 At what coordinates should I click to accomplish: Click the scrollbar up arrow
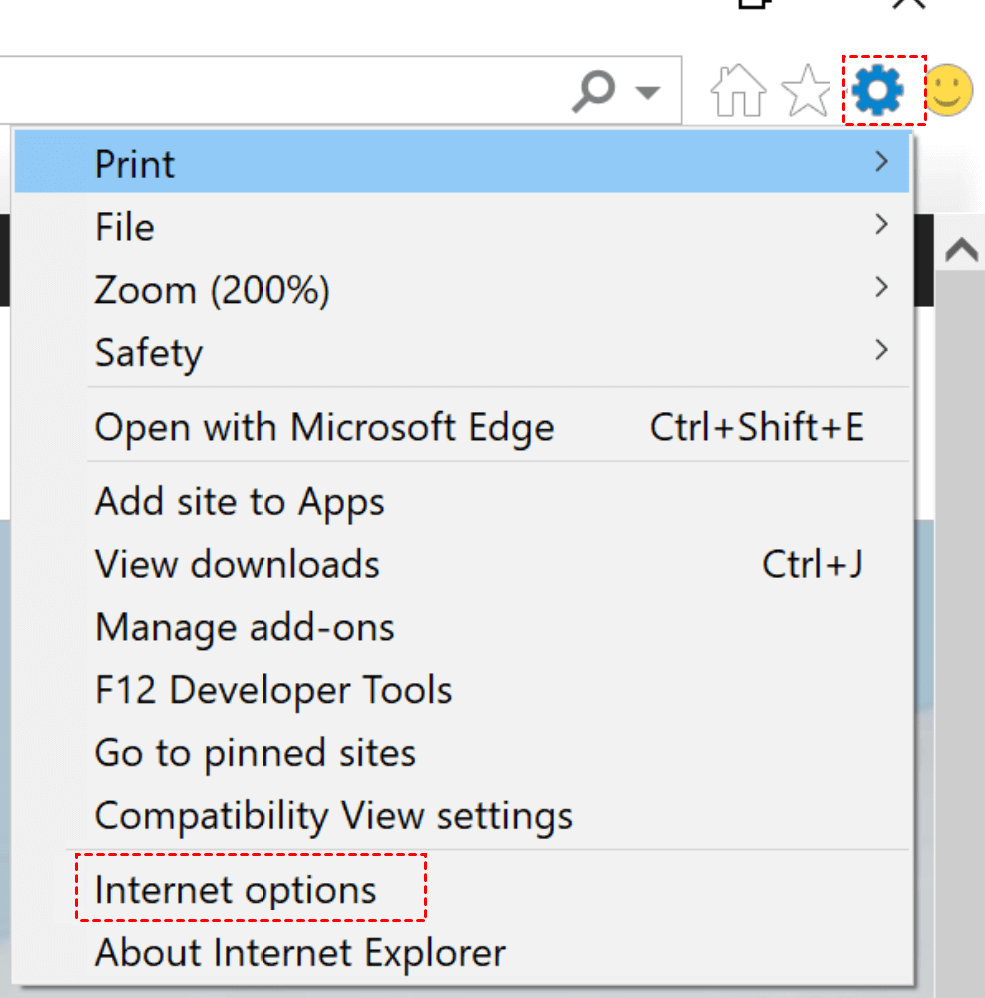pyautogui.click(x=961, y=250)
